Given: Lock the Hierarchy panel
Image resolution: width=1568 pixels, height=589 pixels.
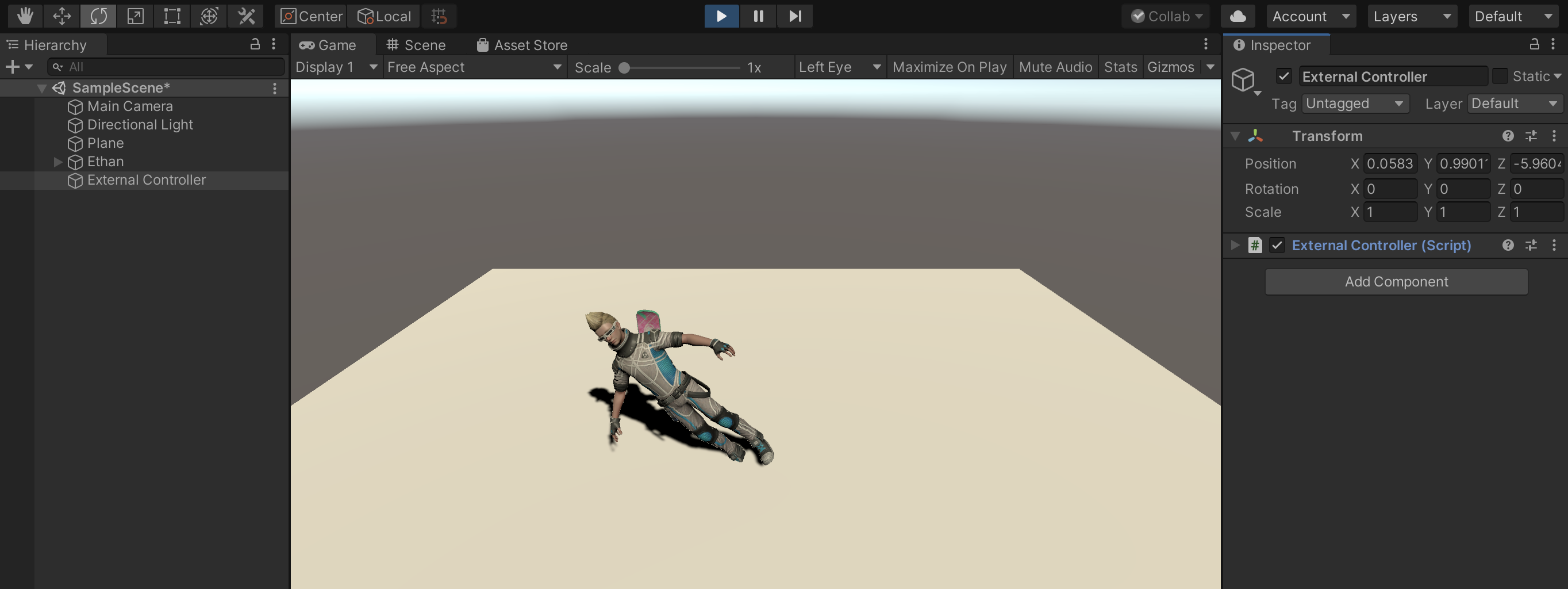Looking at the screenshot, I should pyautogui.click(x=255, y=44).
